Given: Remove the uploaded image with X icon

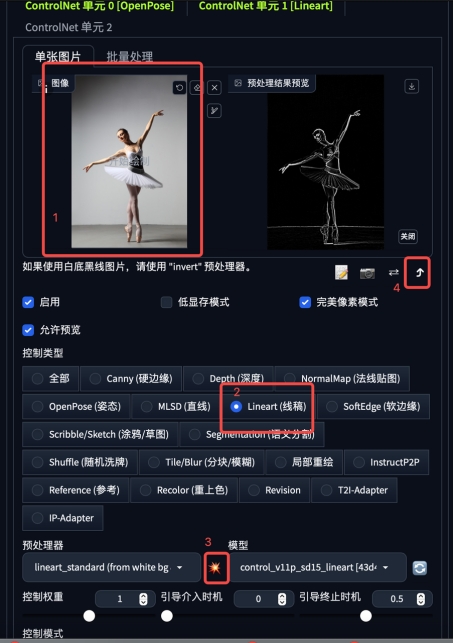Looking at the screenshot, I should (214, 87).
